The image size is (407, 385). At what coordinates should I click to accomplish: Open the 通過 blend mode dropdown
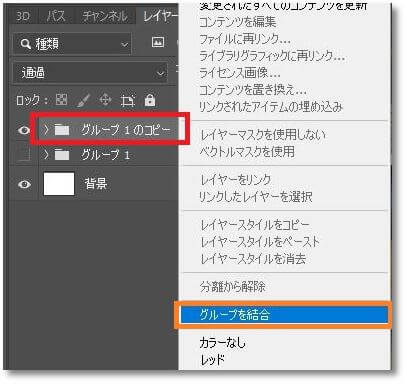click(90, 73)
